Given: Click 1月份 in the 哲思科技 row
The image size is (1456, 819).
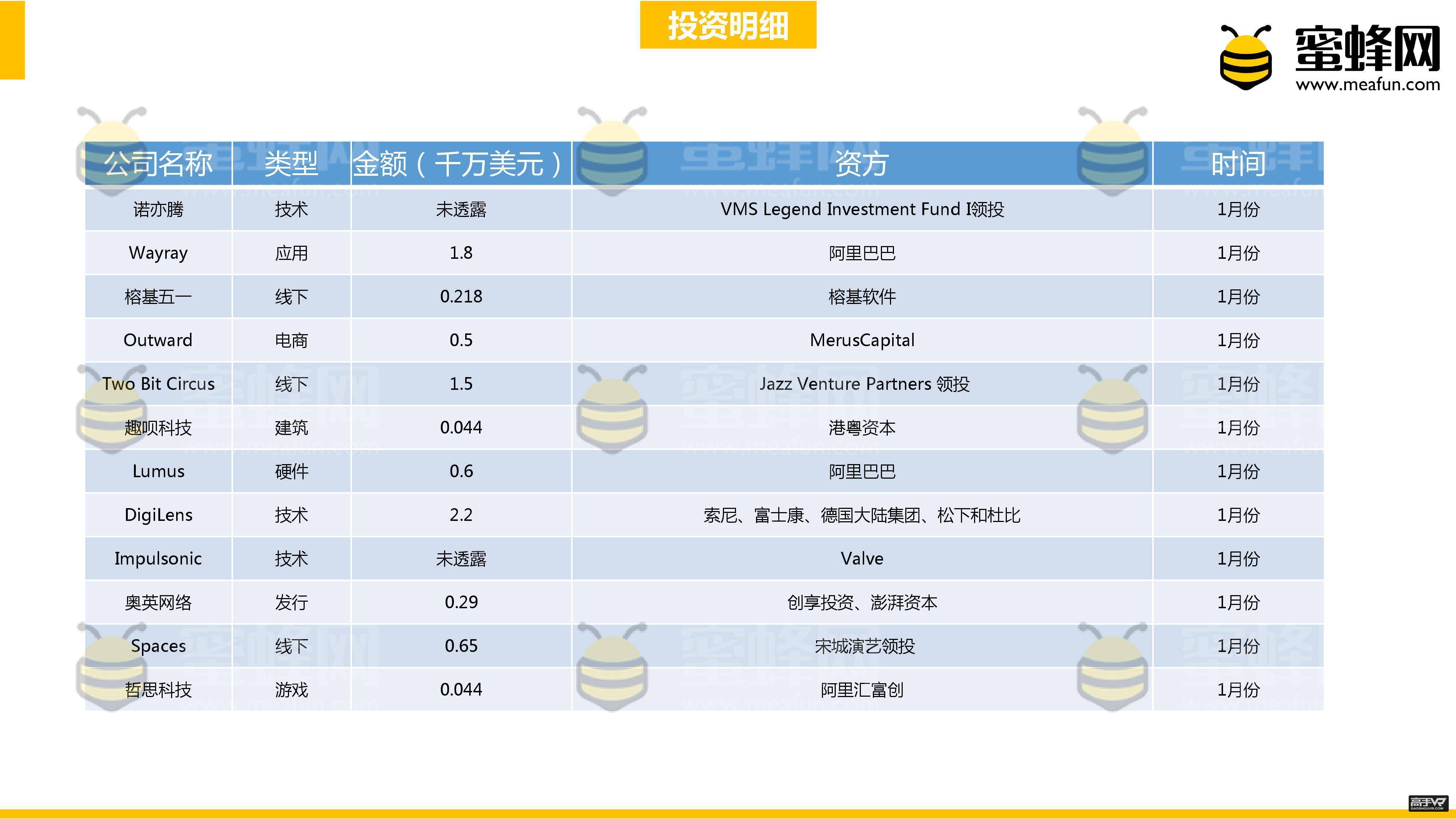Looking at the screenshot, I should pyautogui.click(x=1238, y=689).
